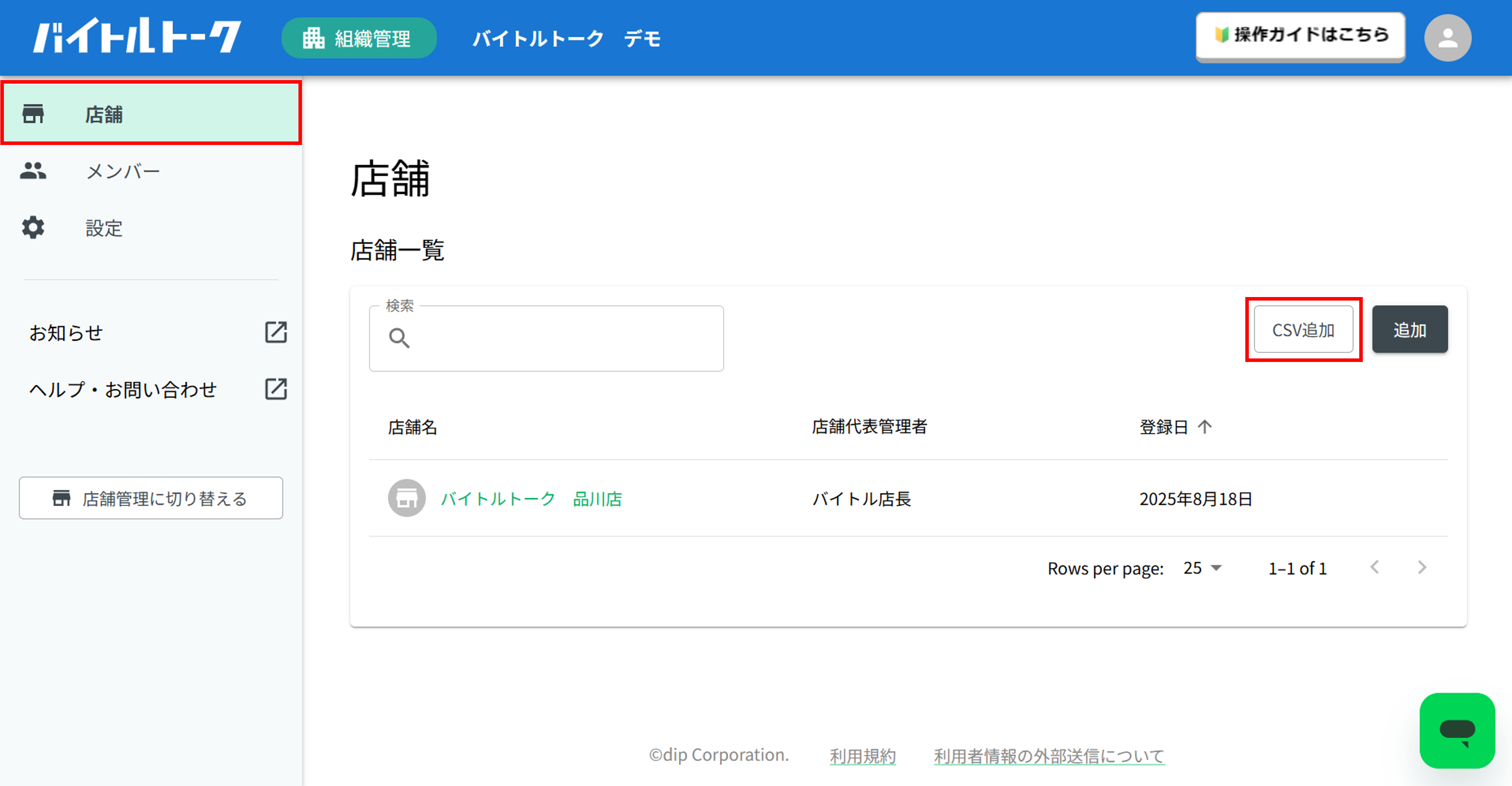This screenshot has width=1512, height=786.
Task: Click 店舗管理に切り替える button
Action: pyautogui.click(x=151, y=498)
